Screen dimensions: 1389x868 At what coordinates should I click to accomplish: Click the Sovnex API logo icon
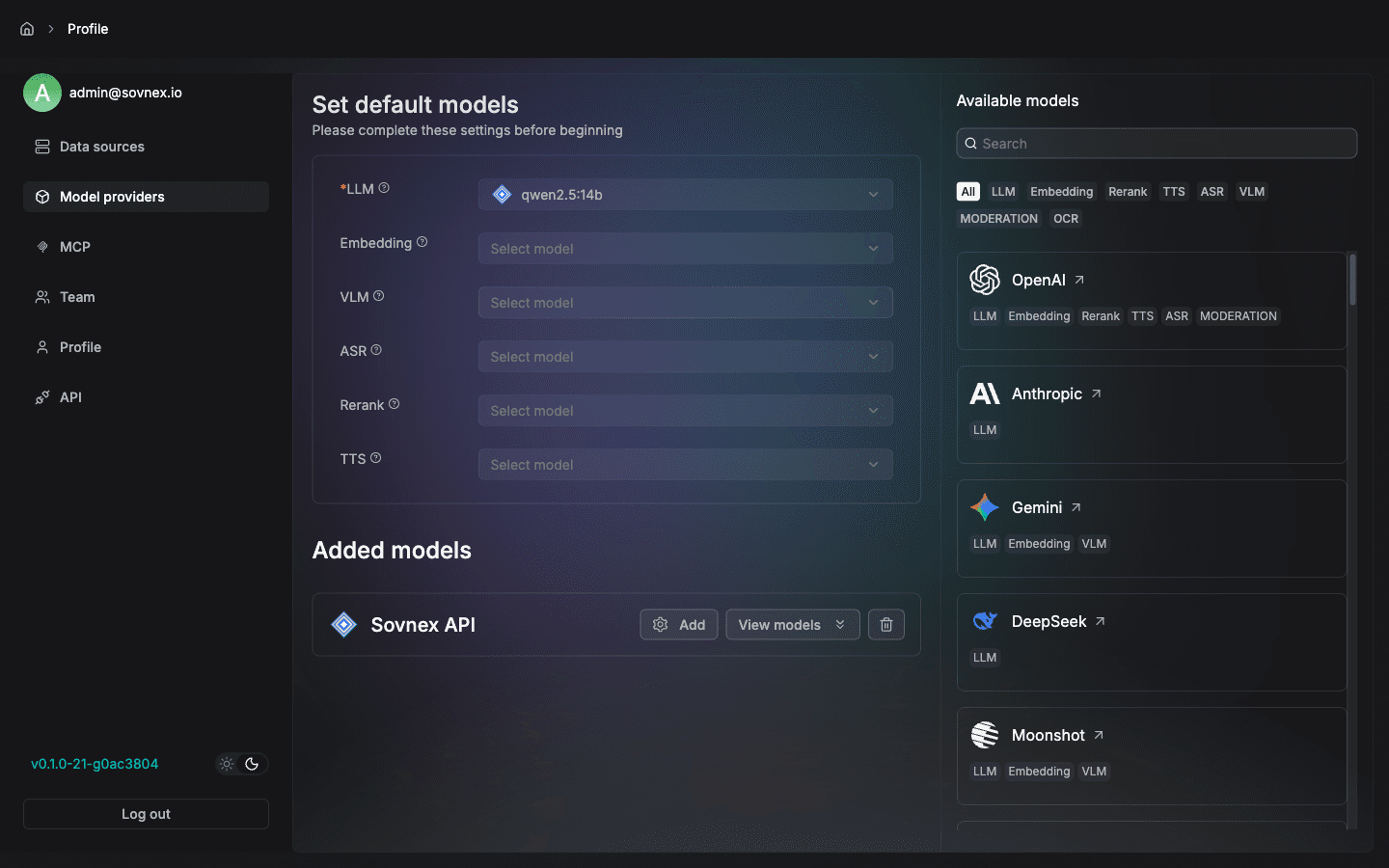[344, 625]
